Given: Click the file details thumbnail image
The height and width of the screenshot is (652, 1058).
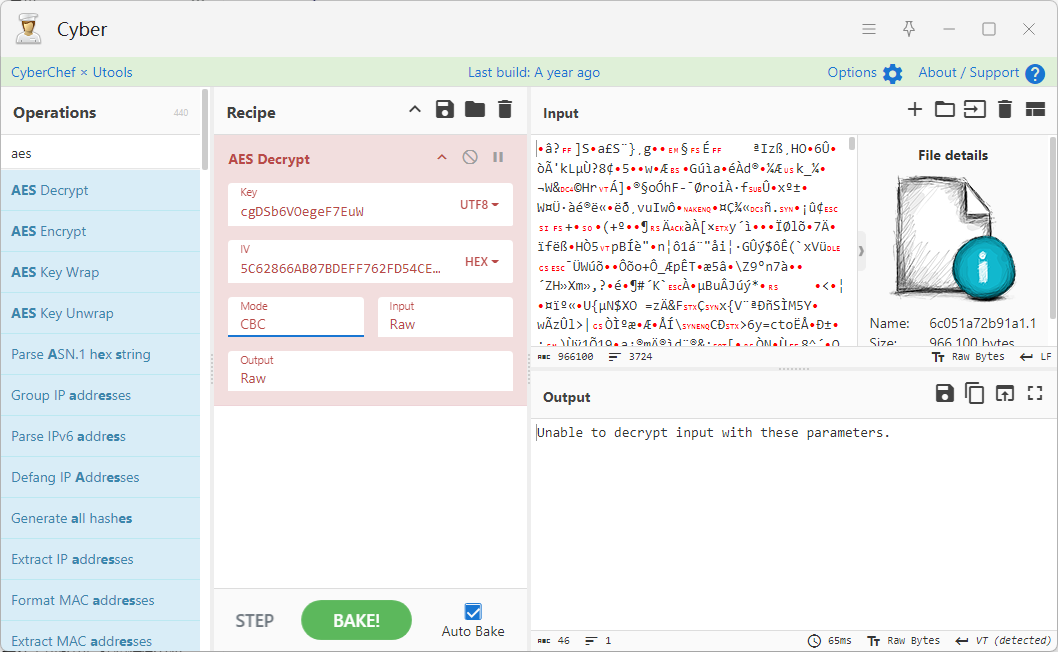Looking at the screenshot, I should [953, 238].
